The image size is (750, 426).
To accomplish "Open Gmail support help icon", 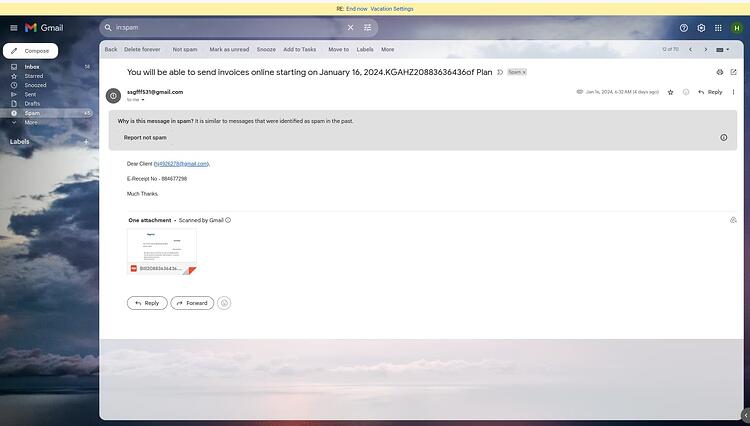I will (684, 28).
